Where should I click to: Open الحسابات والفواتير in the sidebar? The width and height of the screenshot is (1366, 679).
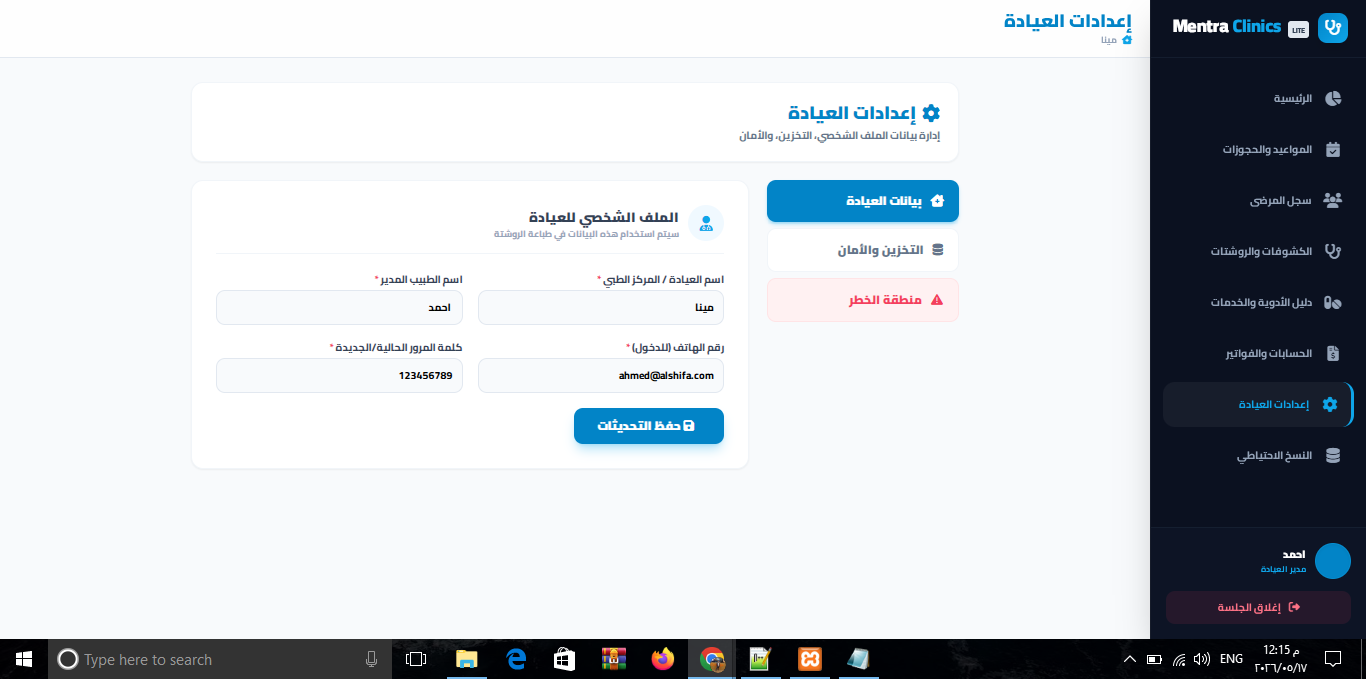click(1257, 353)
